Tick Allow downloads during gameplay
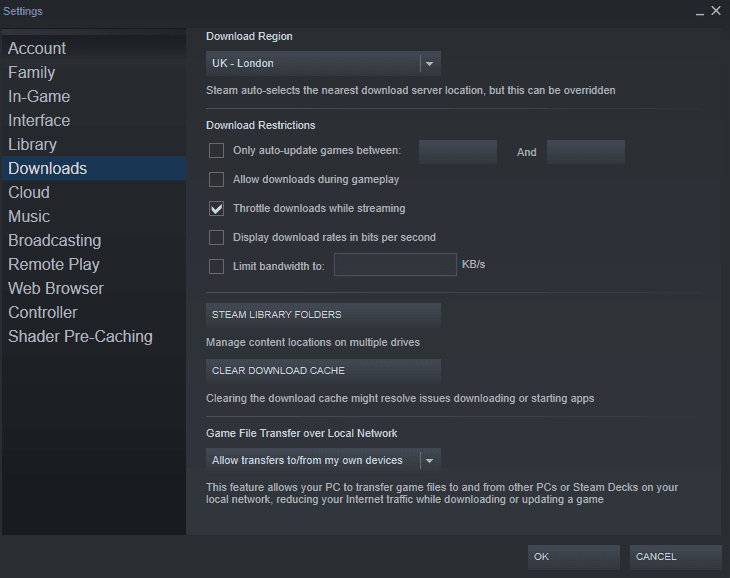 click(216, 180)
